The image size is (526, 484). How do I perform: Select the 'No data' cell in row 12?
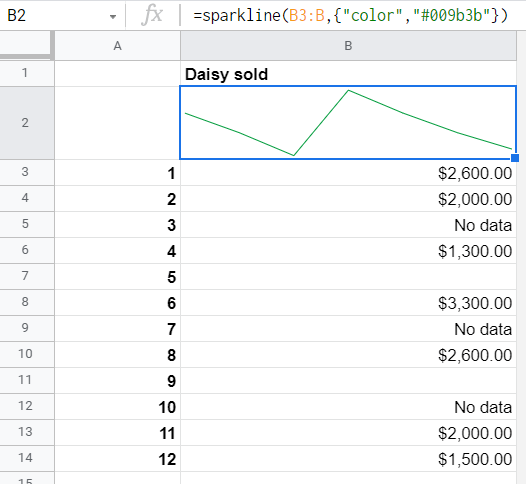(x=348, y=407)
